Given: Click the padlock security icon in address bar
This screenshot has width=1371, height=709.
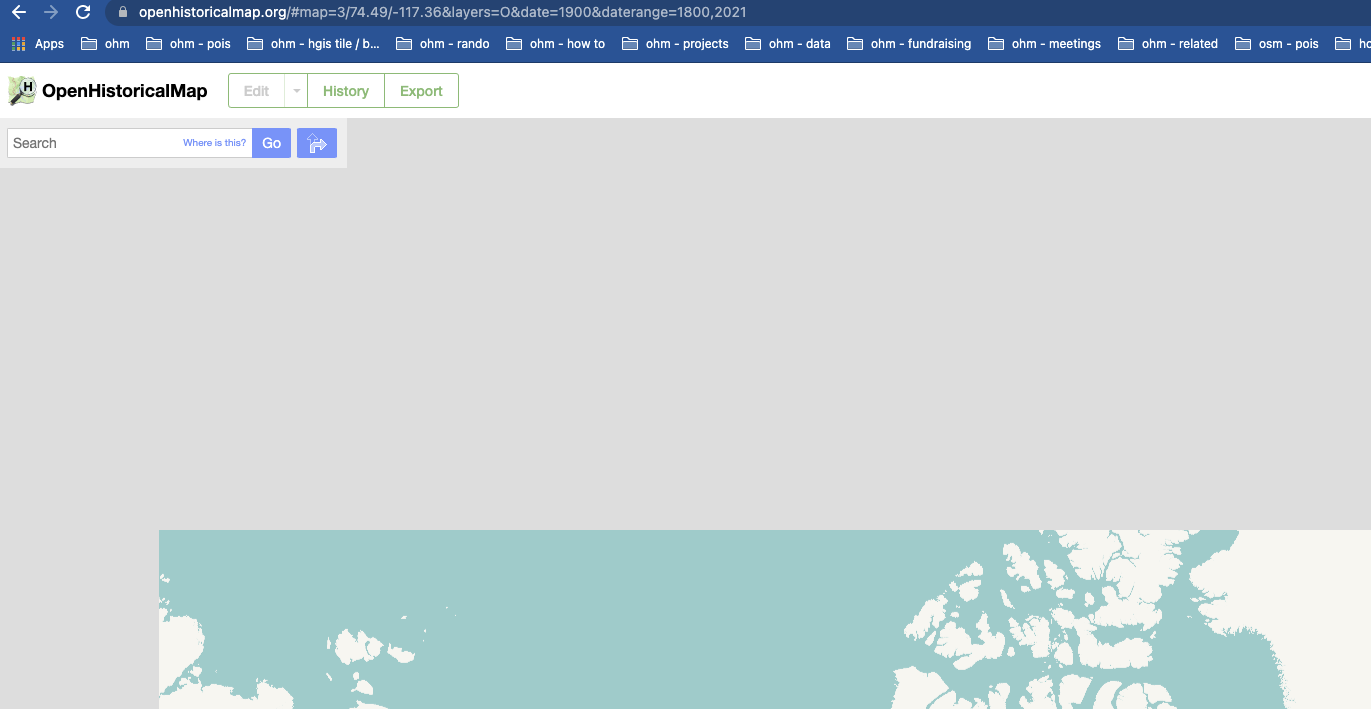Looking at the screenshot, I should click(x=121, y=13).
